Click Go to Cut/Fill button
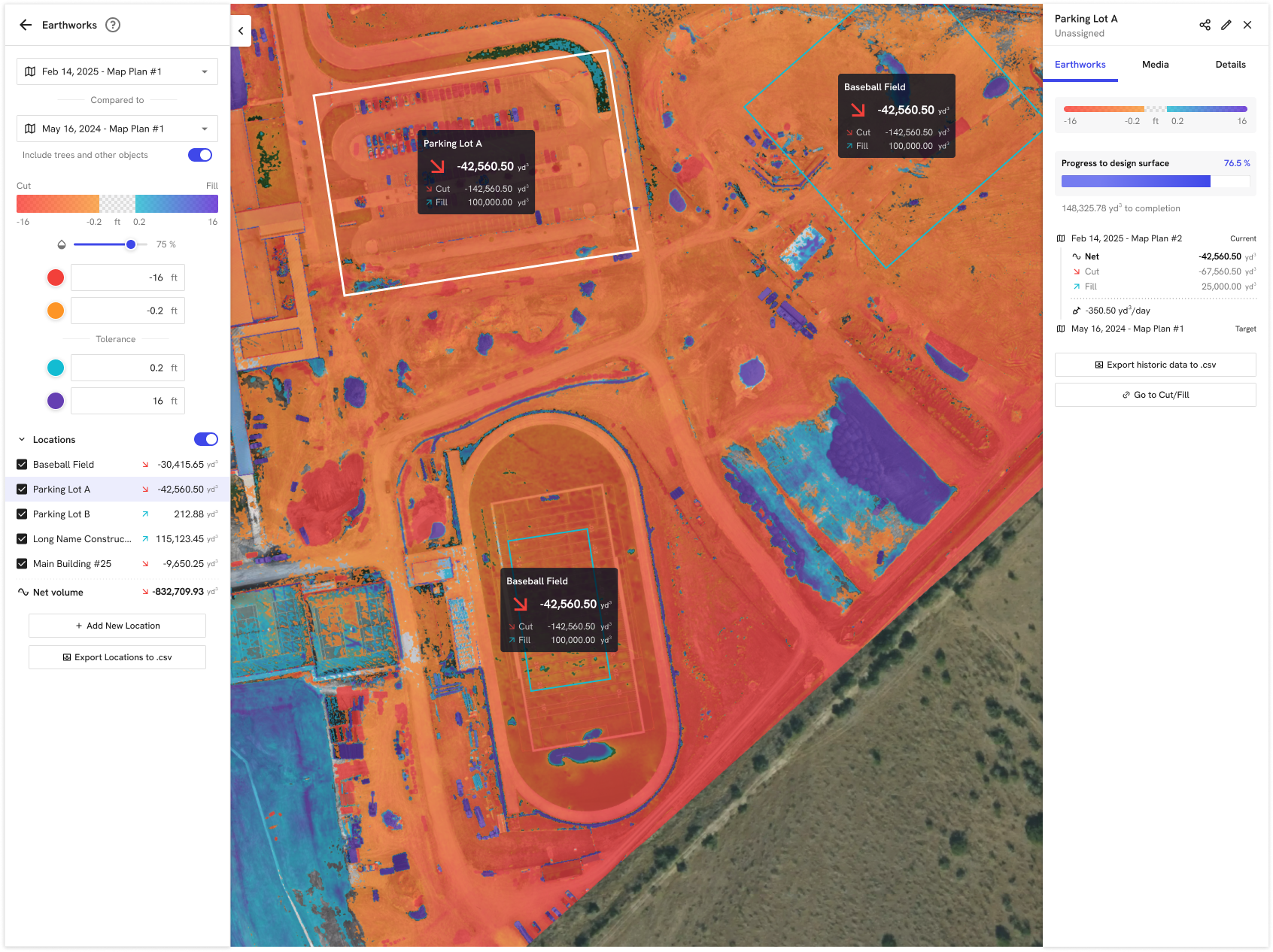Viewport: 1273px width, 952px height. (1156, 395)
